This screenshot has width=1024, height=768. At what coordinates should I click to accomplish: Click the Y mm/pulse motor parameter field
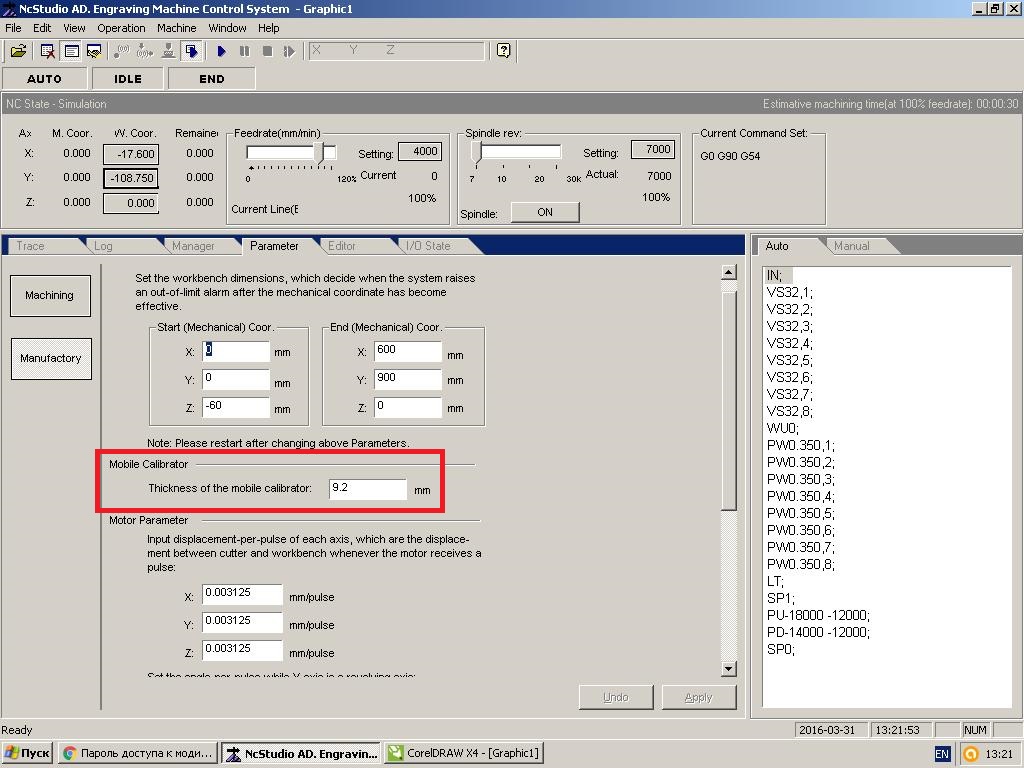tap(242, 622)
